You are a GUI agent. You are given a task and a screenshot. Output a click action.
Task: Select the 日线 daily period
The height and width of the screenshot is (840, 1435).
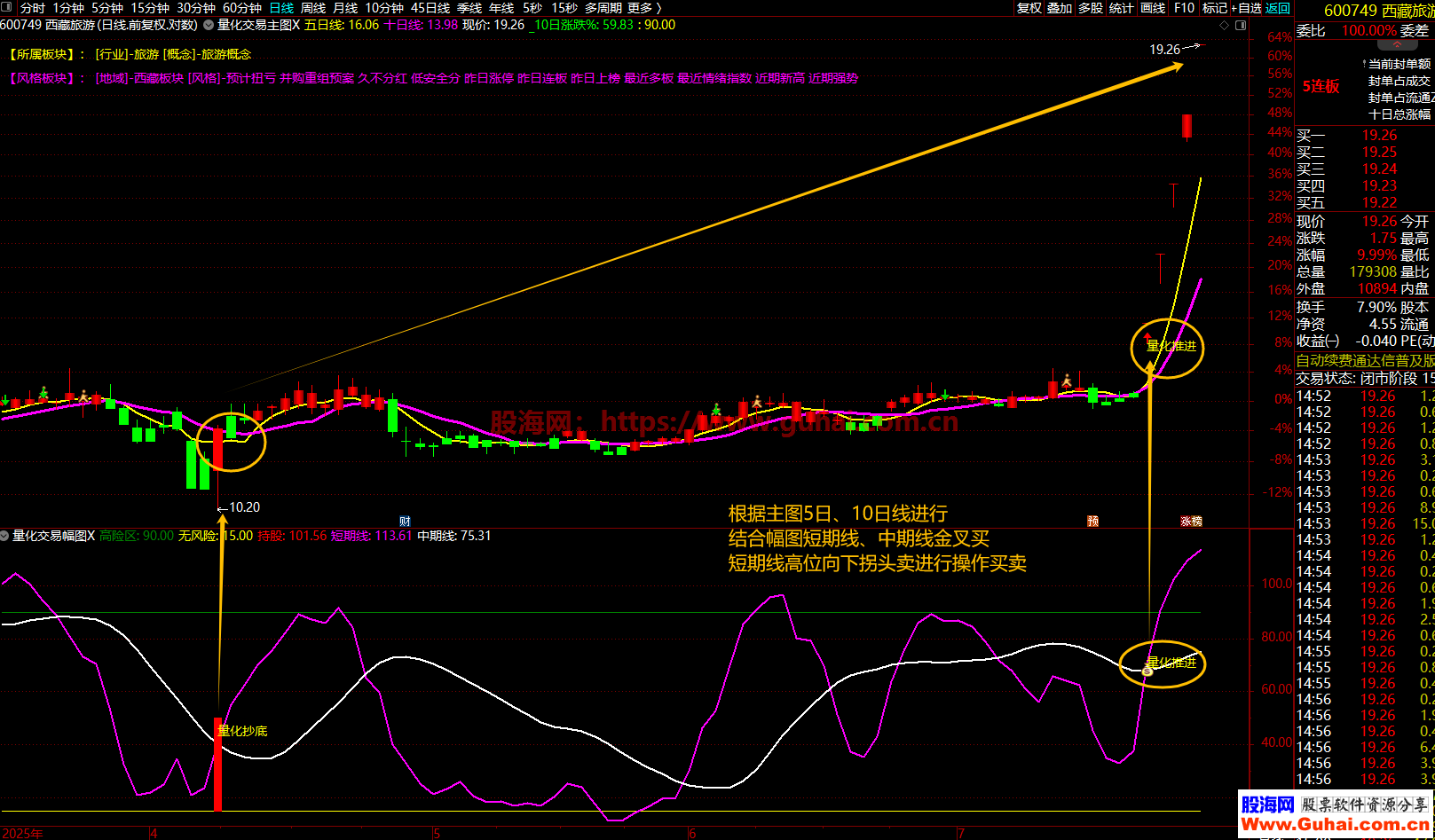tap(281, 8)
